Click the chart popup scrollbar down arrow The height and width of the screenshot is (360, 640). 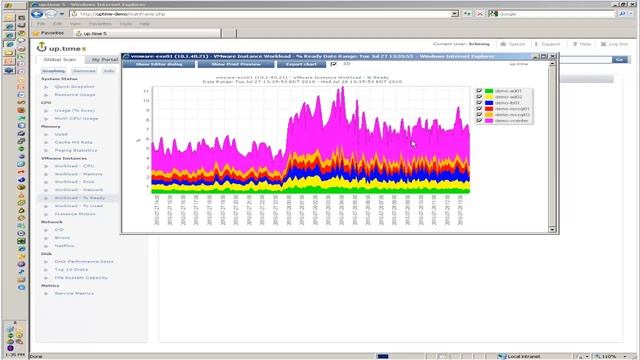point(552,230)
